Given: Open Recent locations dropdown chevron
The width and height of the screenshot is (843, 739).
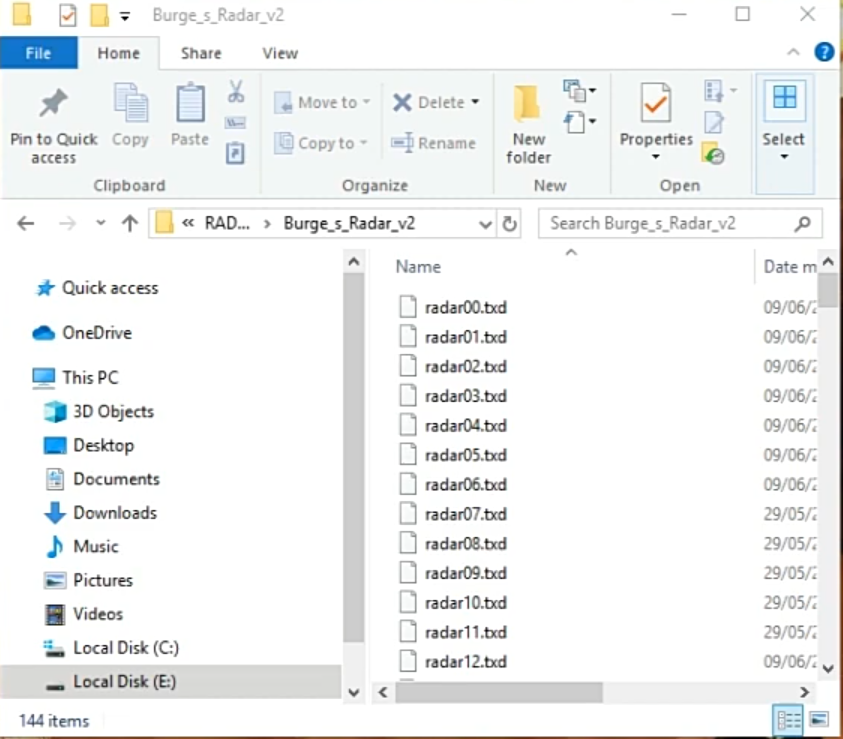Looking at the screenshot, I should click(101, 223).
